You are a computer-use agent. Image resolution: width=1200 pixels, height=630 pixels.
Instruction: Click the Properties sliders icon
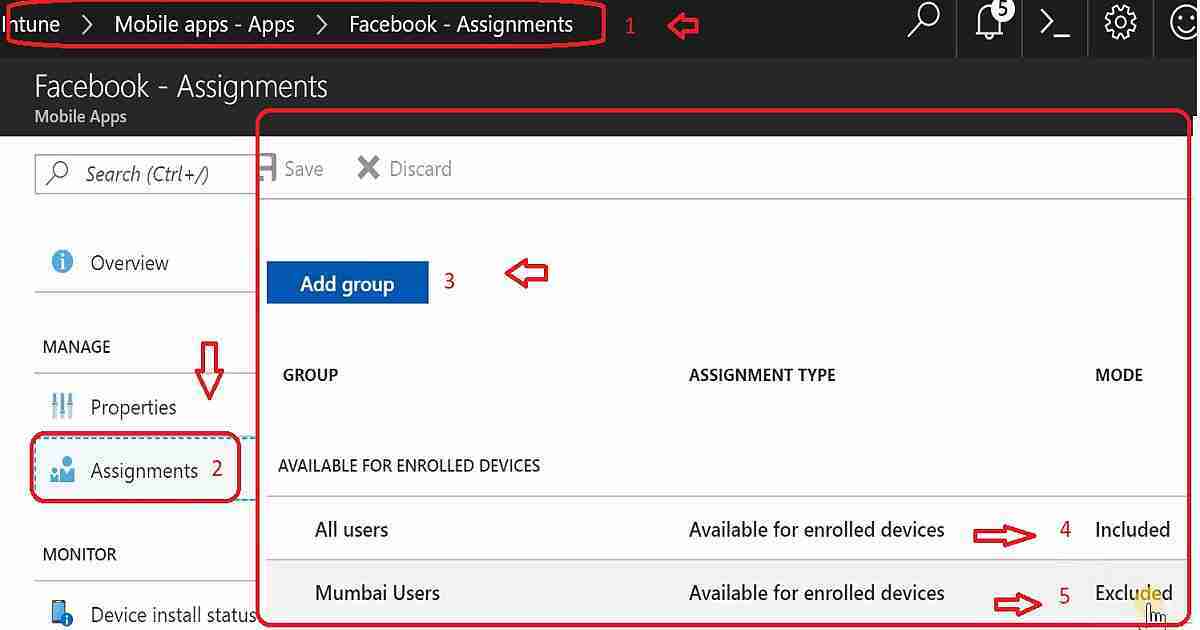tap(62, 406)
